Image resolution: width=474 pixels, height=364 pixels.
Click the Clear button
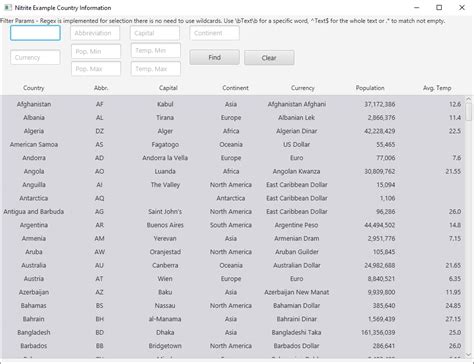click(x=269, y=58)
